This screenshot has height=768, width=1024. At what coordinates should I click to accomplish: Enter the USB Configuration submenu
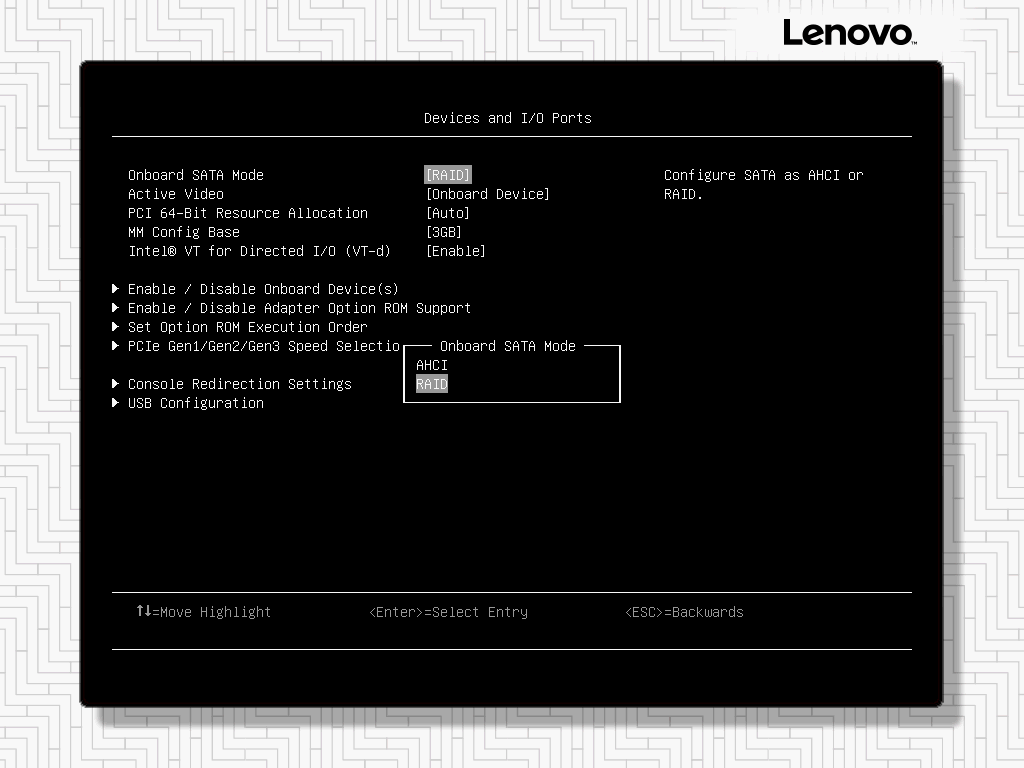click(x=195, y=403)
